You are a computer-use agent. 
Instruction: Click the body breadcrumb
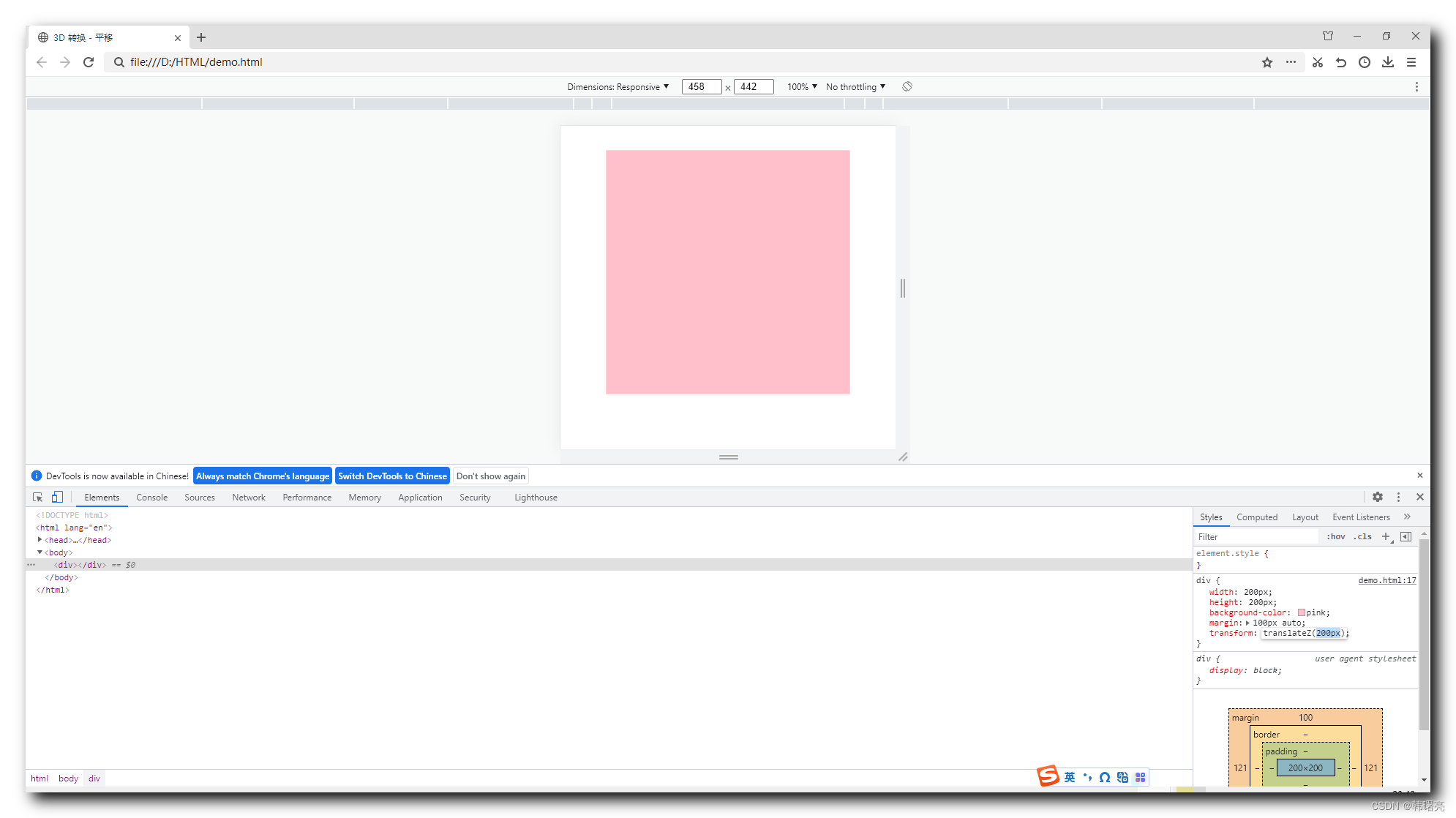pos(68,778)
